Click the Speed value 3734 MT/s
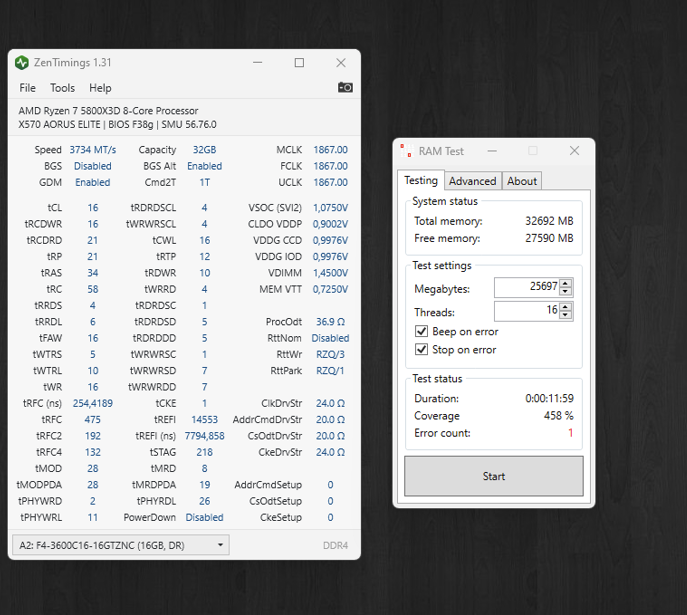 [x=92, y=150]
